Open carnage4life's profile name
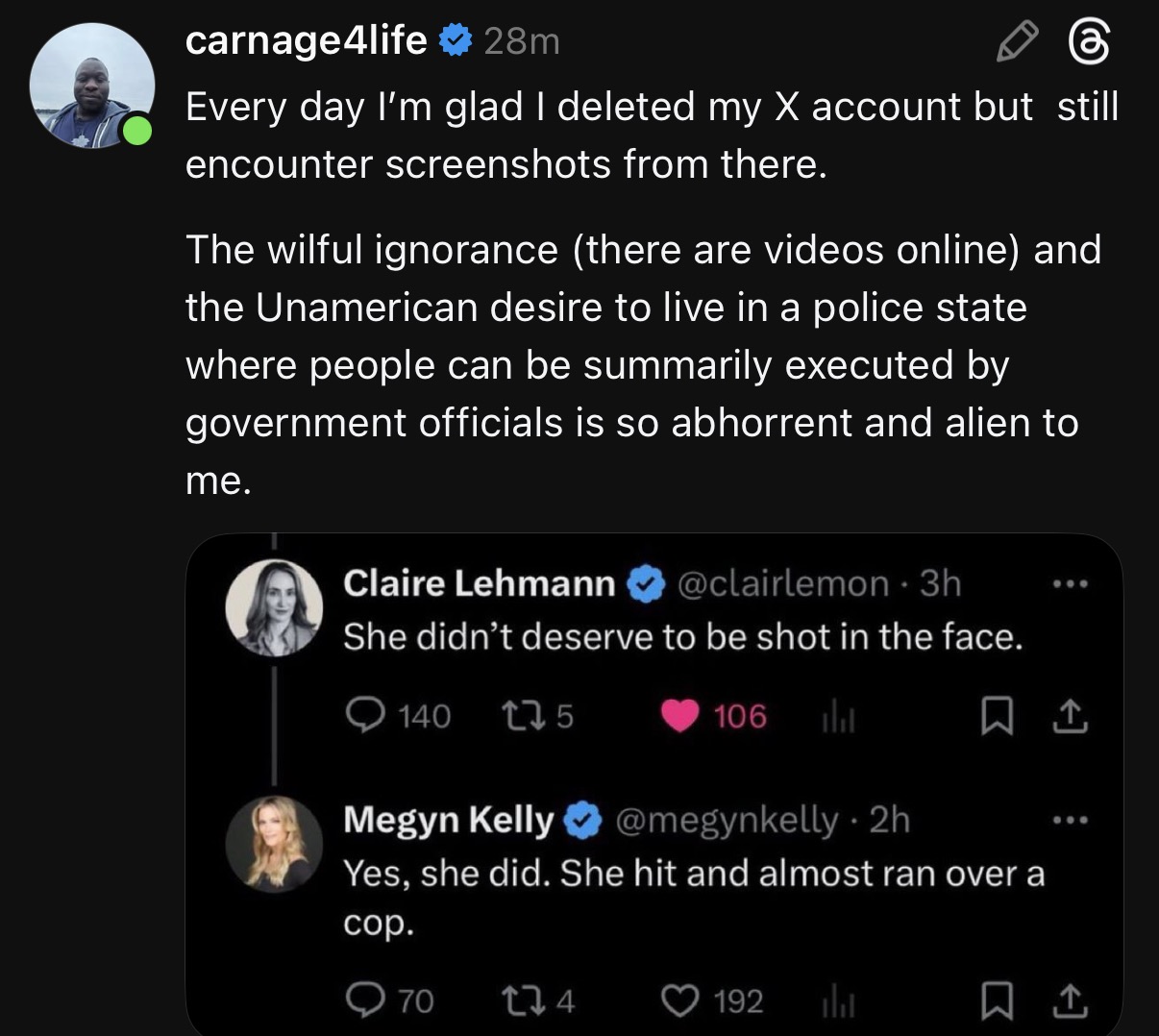 pos(306,40)
